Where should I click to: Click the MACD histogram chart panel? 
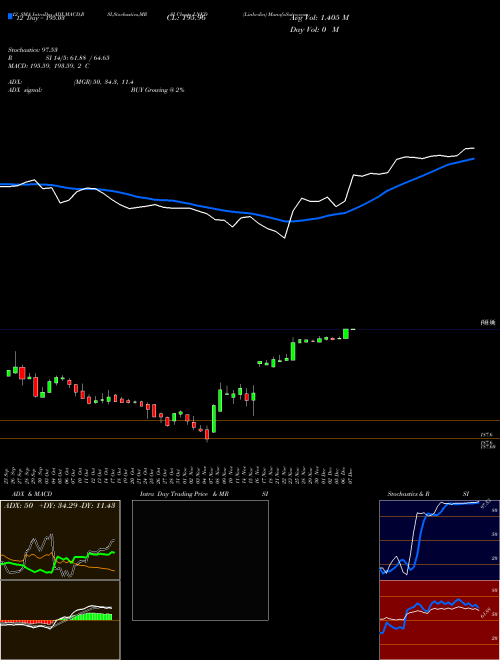(60, 620)
